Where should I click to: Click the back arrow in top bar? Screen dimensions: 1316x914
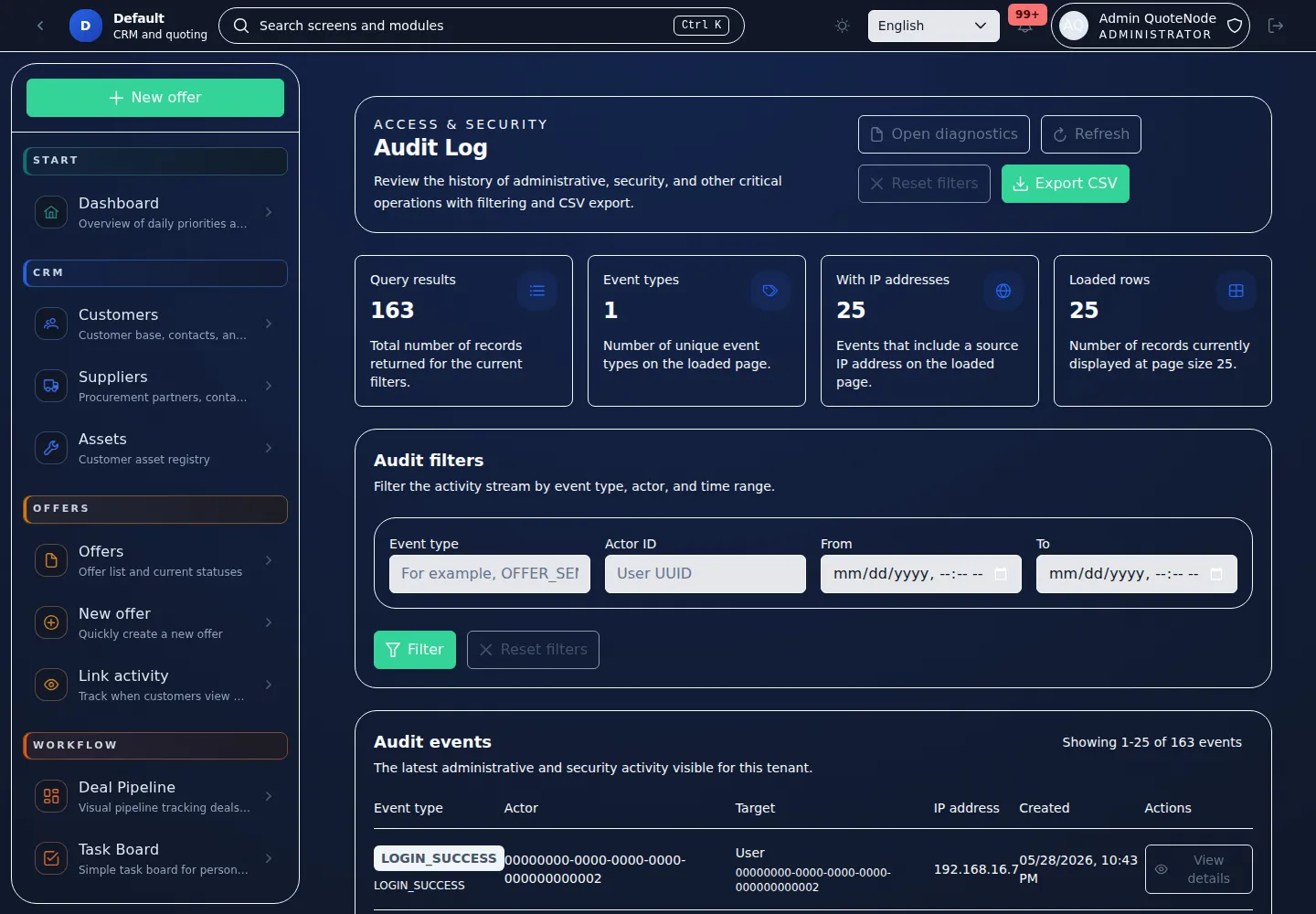(40, 26)
